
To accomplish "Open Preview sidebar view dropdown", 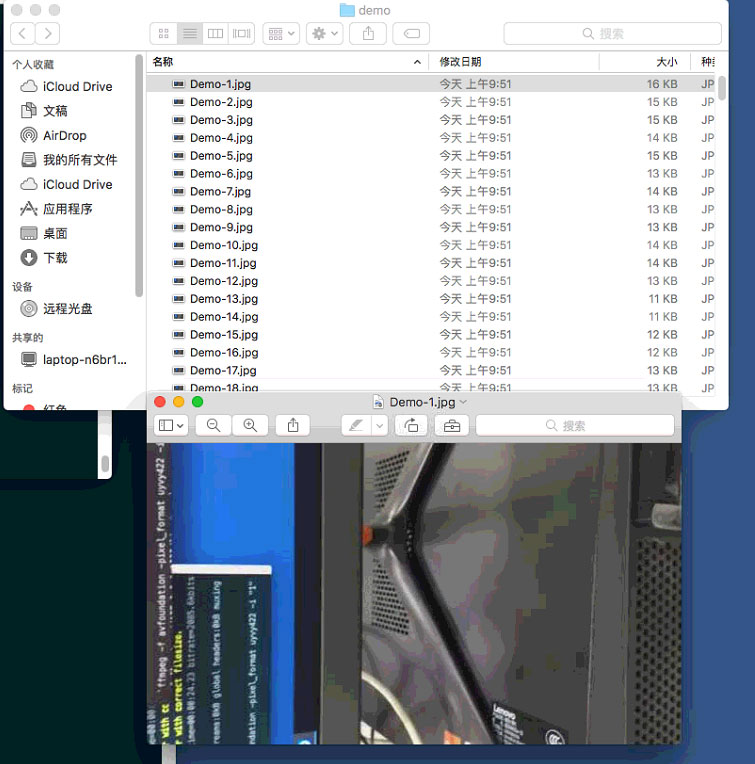I will pyautogui.click(x=171, y=425).
